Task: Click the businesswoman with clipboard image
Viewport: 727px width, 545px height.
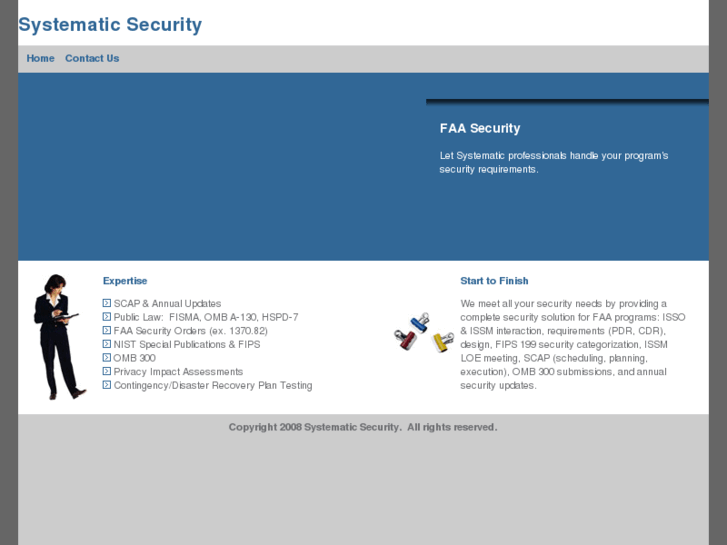Action: (59, 337)
